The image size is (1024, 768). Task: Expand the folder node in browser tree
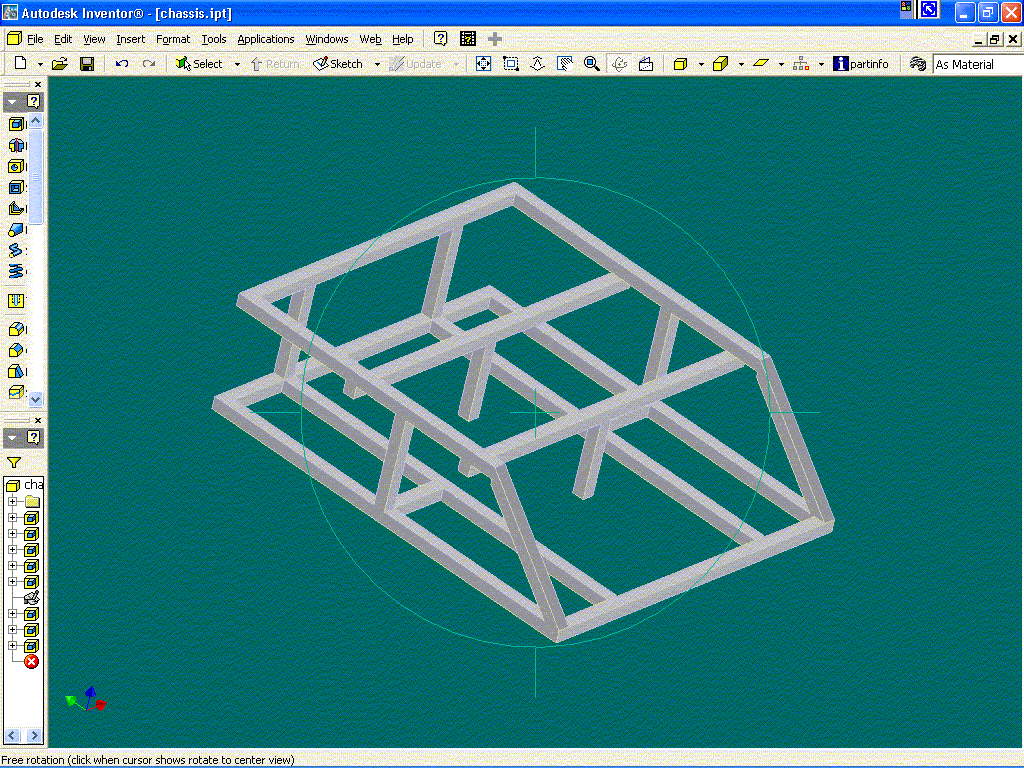click(12, 502)
